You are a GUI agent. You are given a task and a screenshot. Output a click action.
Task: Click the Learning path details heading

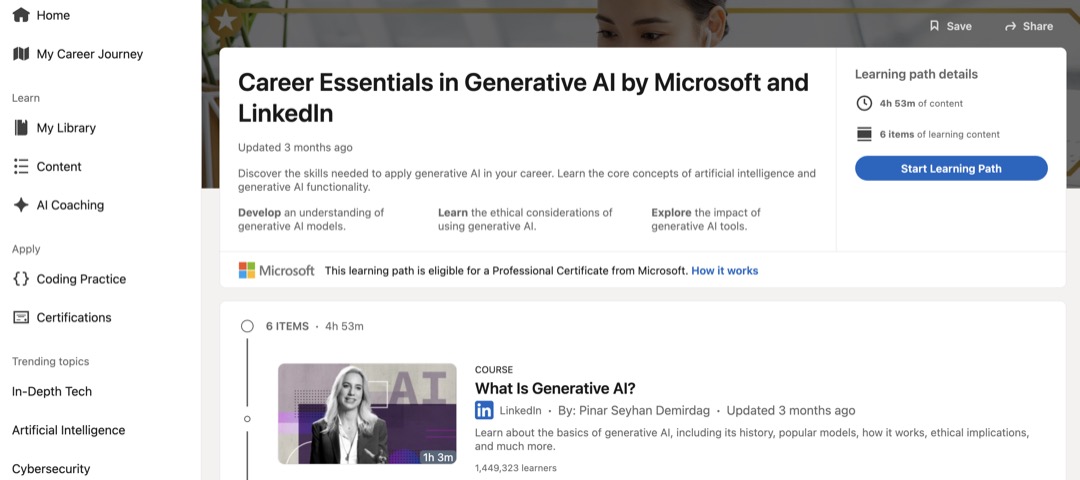tap(916, 74)
